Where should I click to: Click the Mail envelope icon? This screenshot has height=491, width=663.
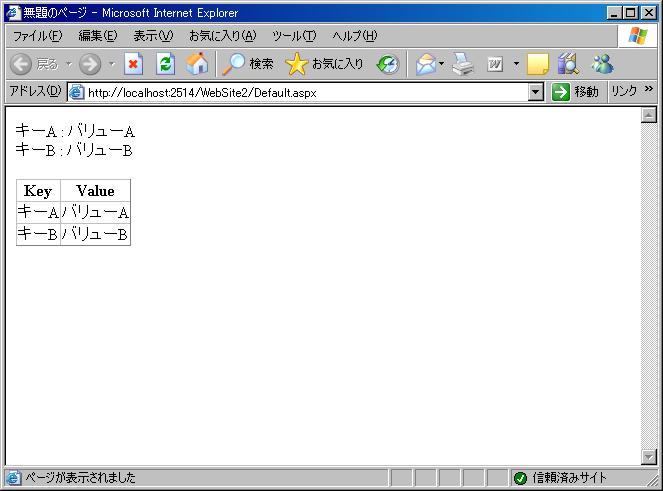point(426,64)
